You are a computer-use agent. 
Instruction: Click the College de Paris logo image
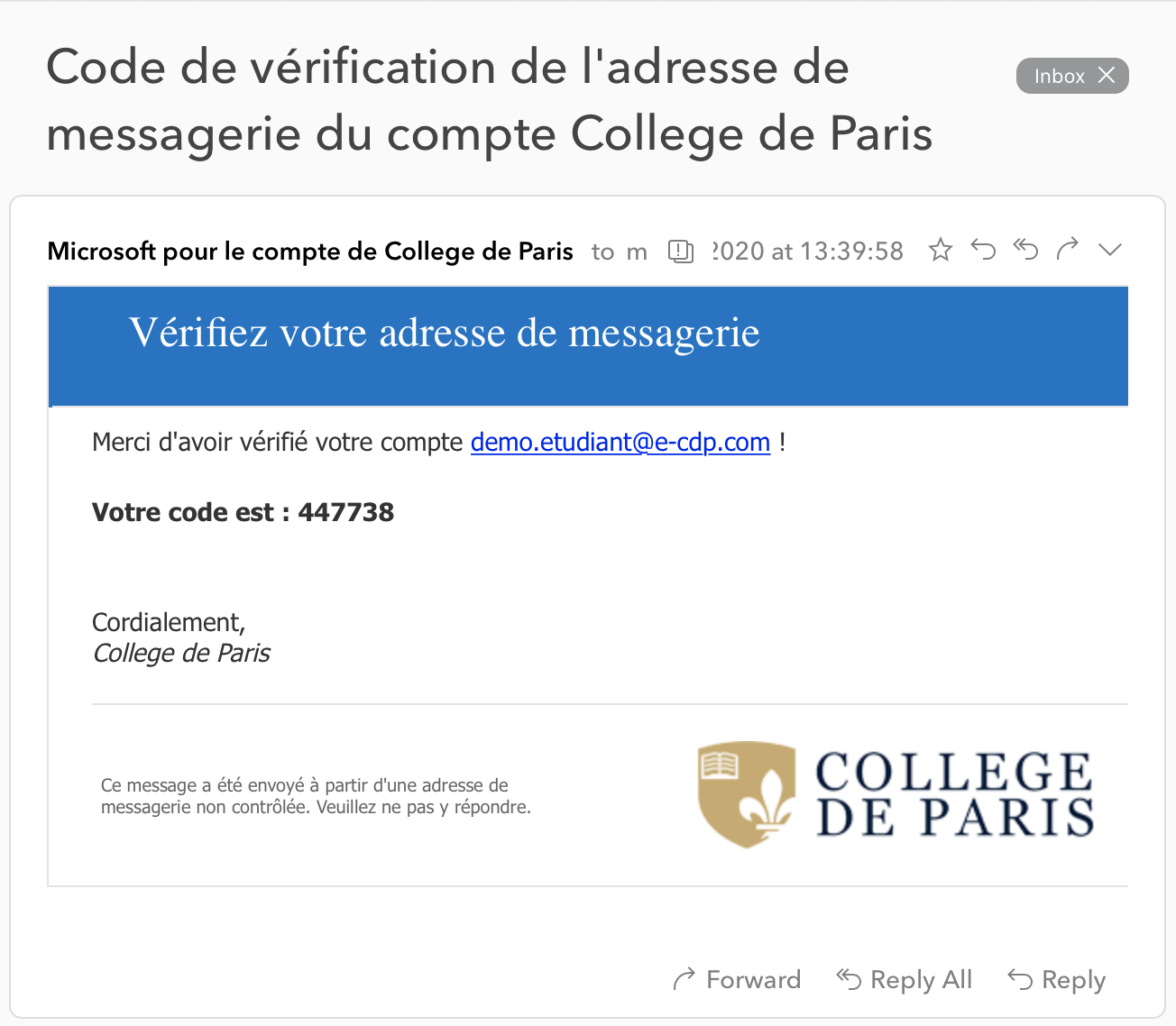click(x=896, y=794)
